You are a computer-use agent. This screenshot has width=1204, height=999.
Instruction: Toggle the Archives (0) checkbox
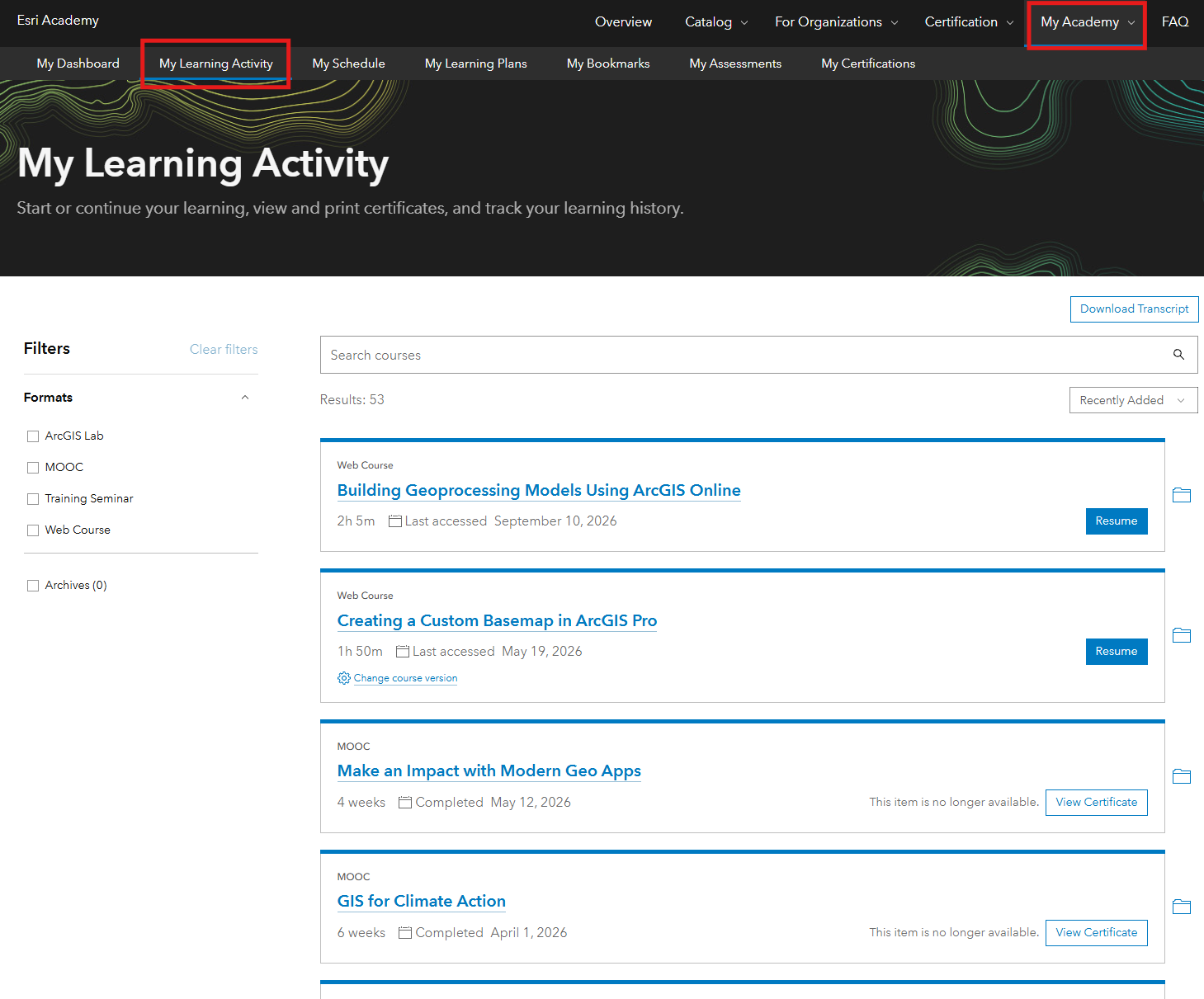click(33, 586)
